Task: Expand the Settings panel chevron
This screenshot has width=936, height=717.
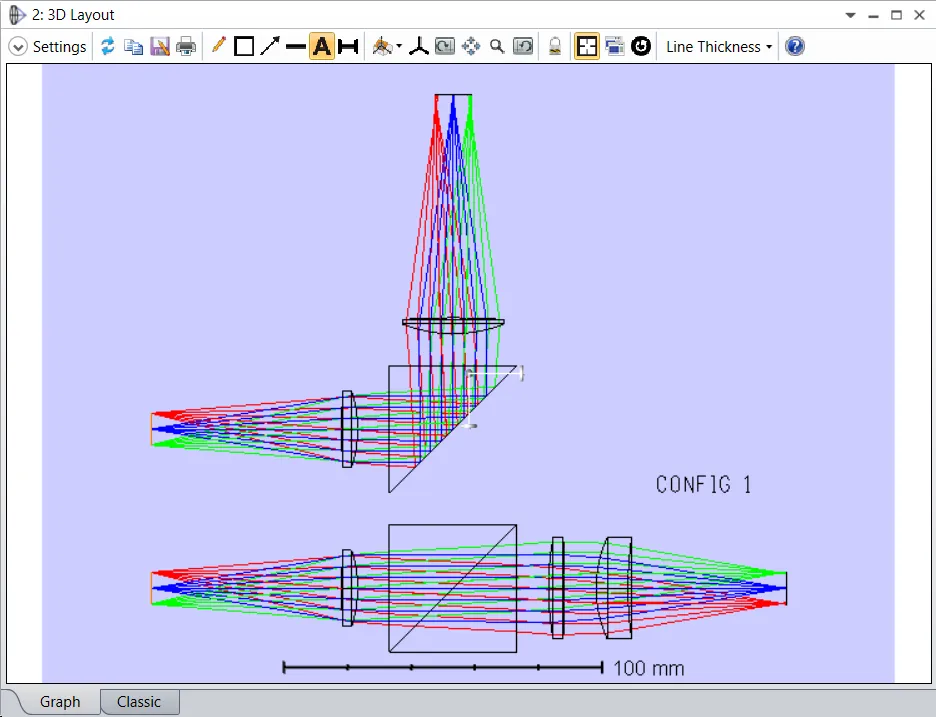Action: [18, 47]
